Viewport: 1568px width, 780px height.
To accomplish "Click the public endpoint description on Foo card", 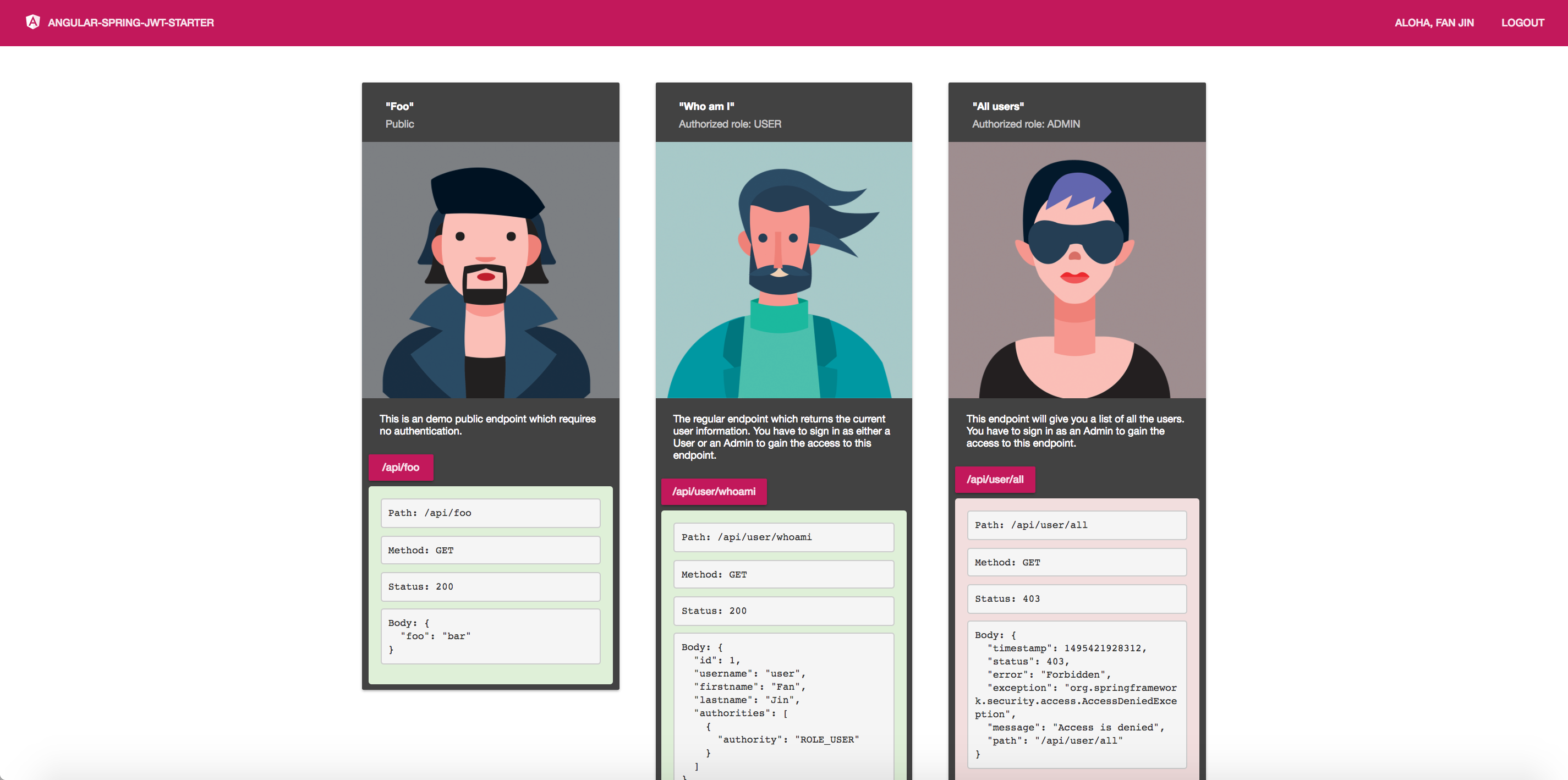I will (x=487, y=425).
